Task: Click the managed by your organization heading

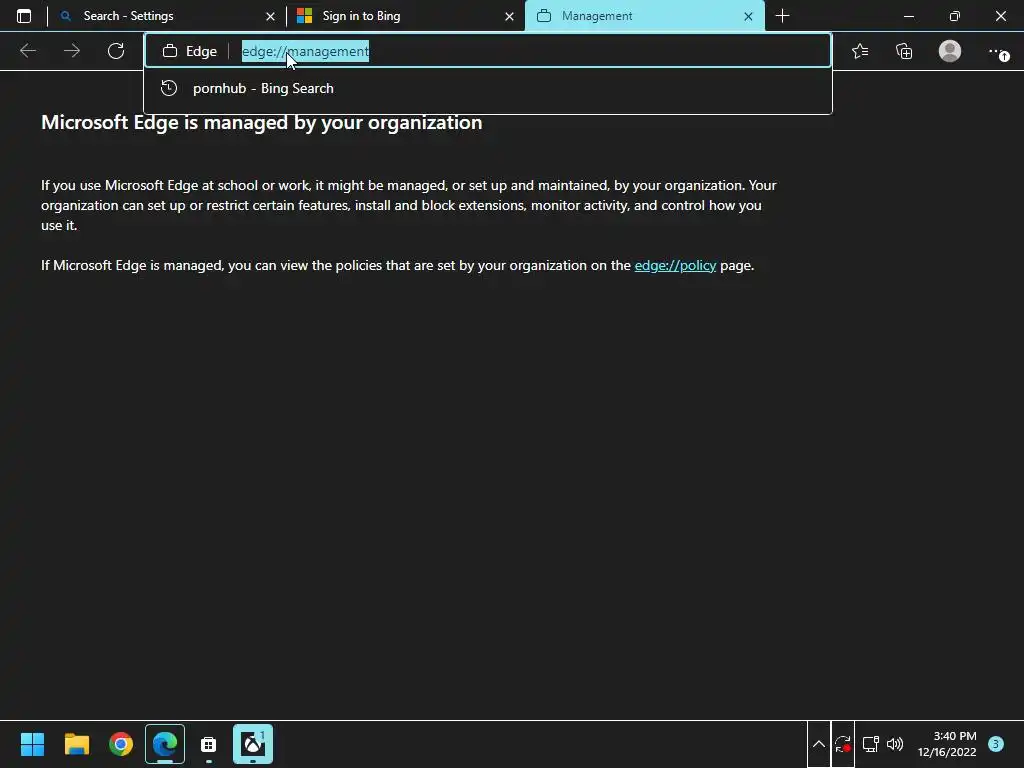Action: click(261, 123)
